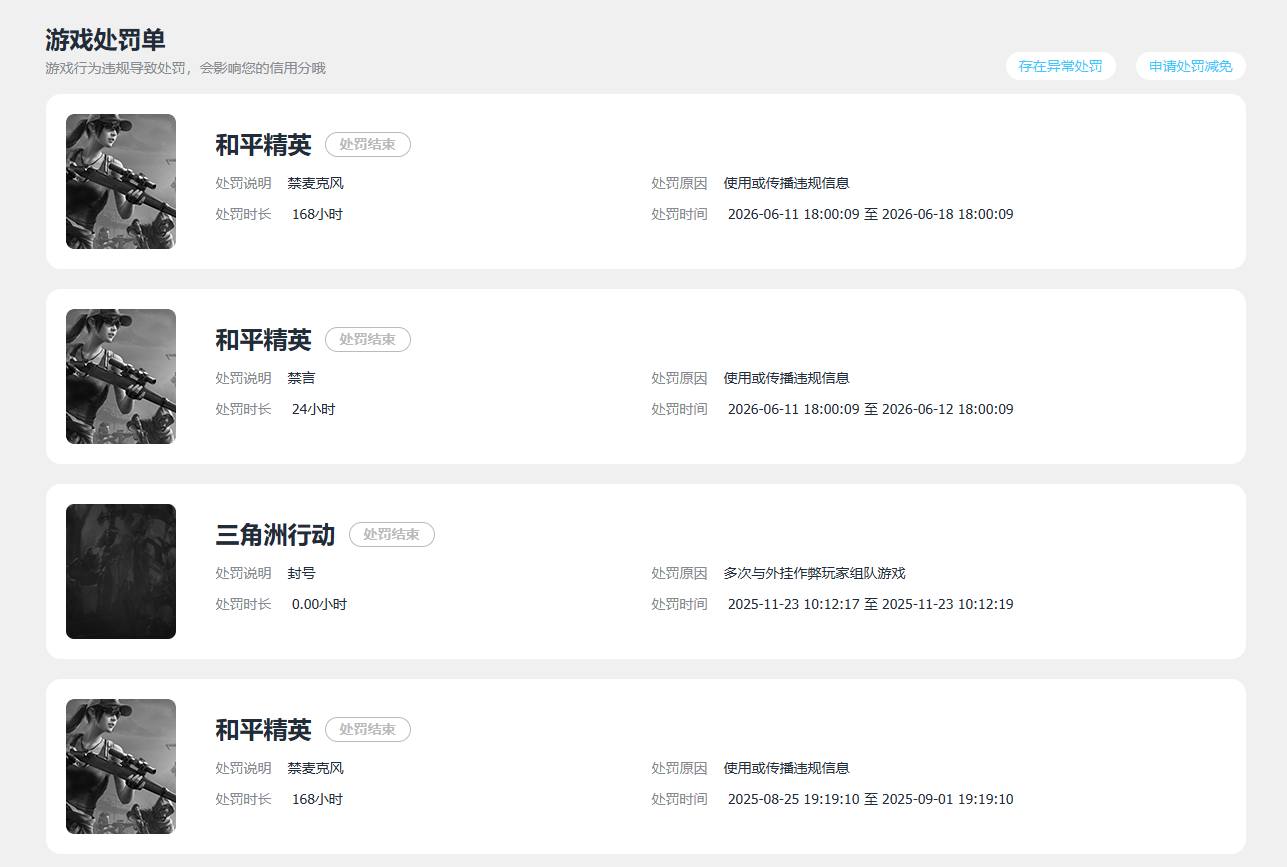Click the 0.00小时 duration value
1287x867 pixels.
319,604
